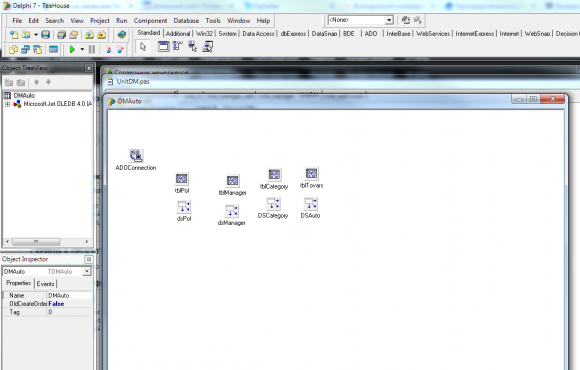Click the Object TreeView horizontal scrollbar
This screenshot has width=580, height=370.
click(x=47, y=242)
